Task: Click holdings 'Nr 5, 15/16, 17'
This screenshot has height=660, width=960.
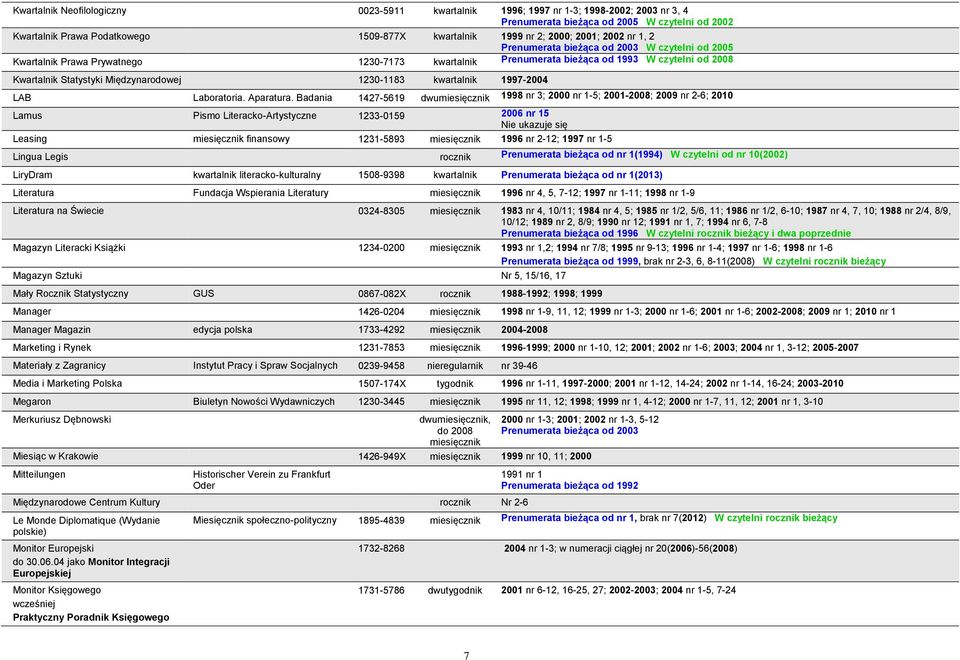Action: [x=533, y=276]
